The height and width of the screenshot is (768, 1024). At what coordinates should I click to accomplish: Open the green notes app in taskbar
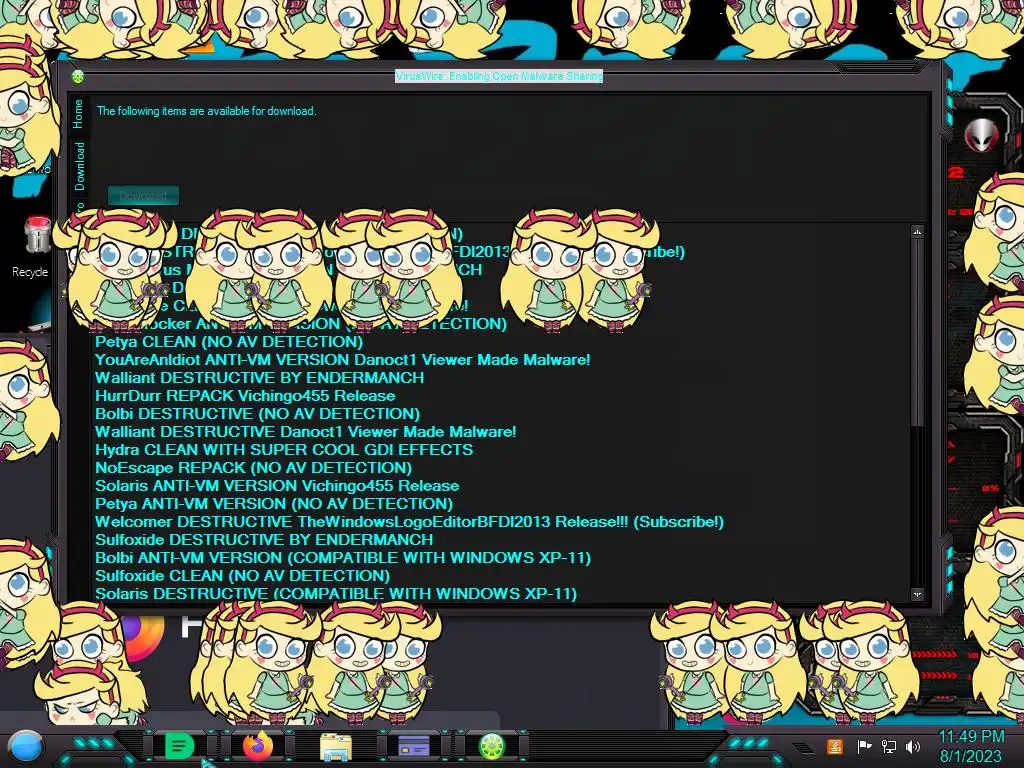[x=179, y=746]
